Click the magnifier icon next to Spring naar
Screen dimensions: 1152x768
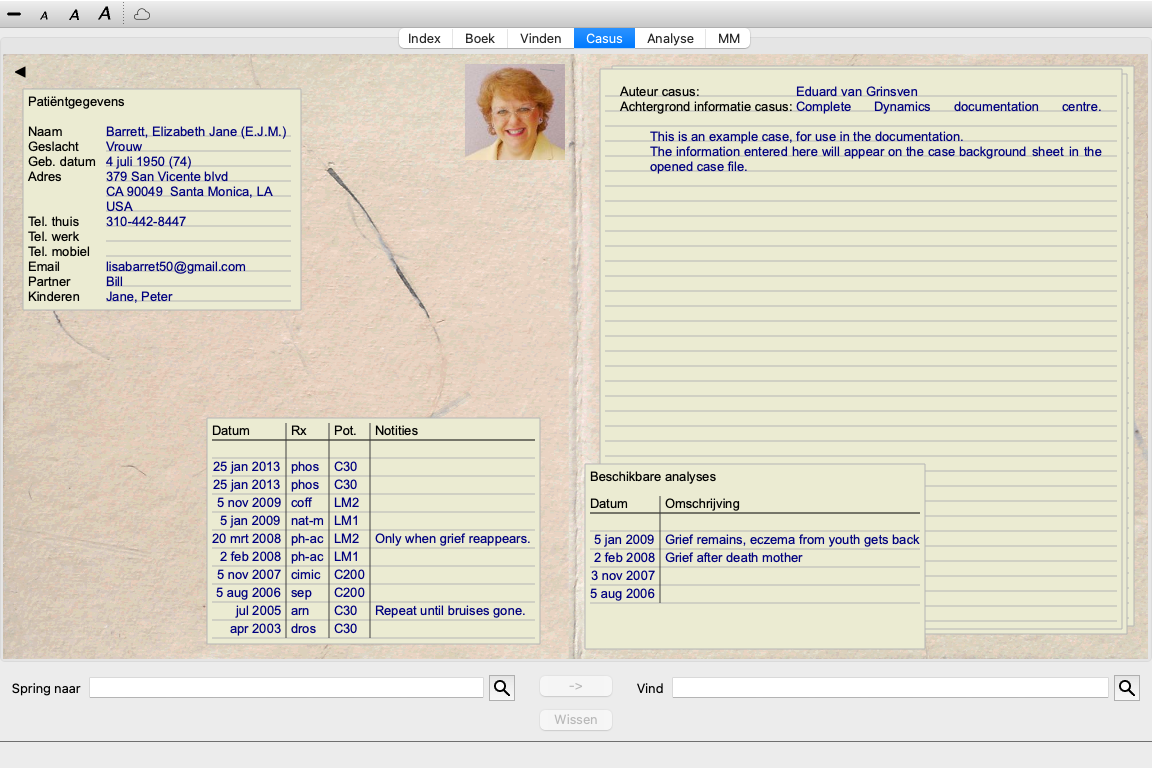point(502,688)
